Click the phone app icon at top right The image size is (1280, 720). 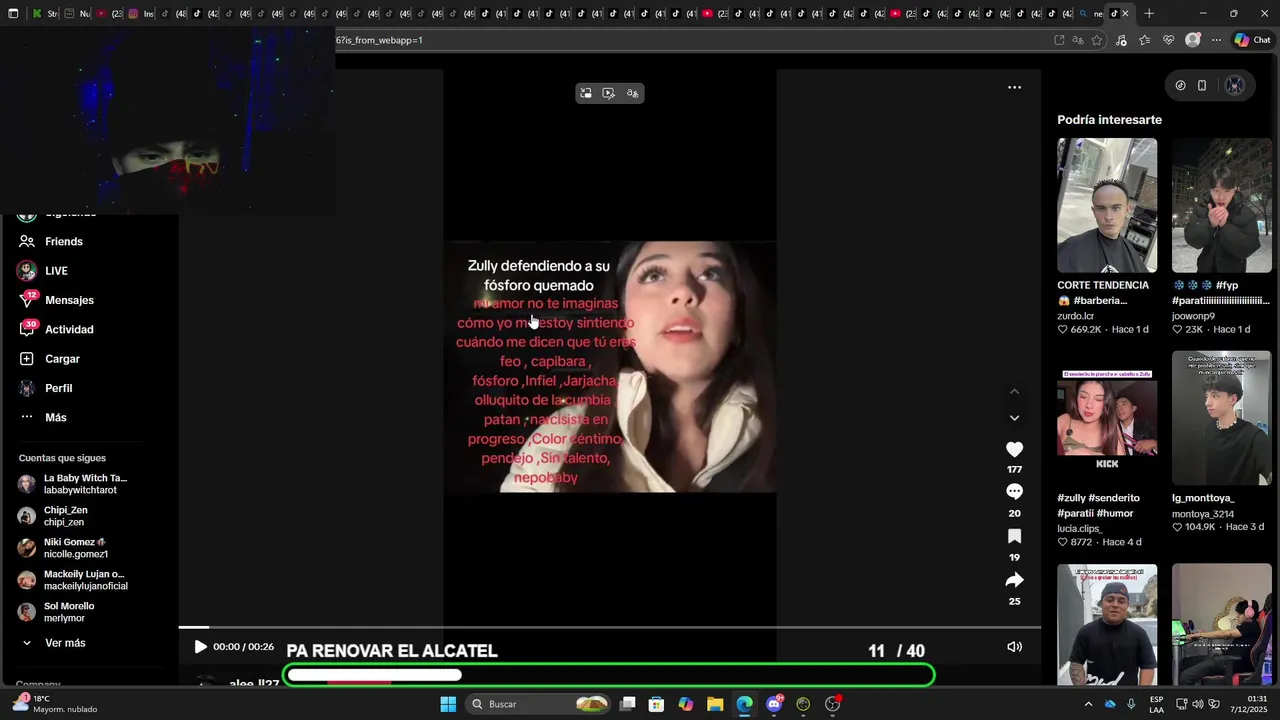click(x=1202, y=85)
